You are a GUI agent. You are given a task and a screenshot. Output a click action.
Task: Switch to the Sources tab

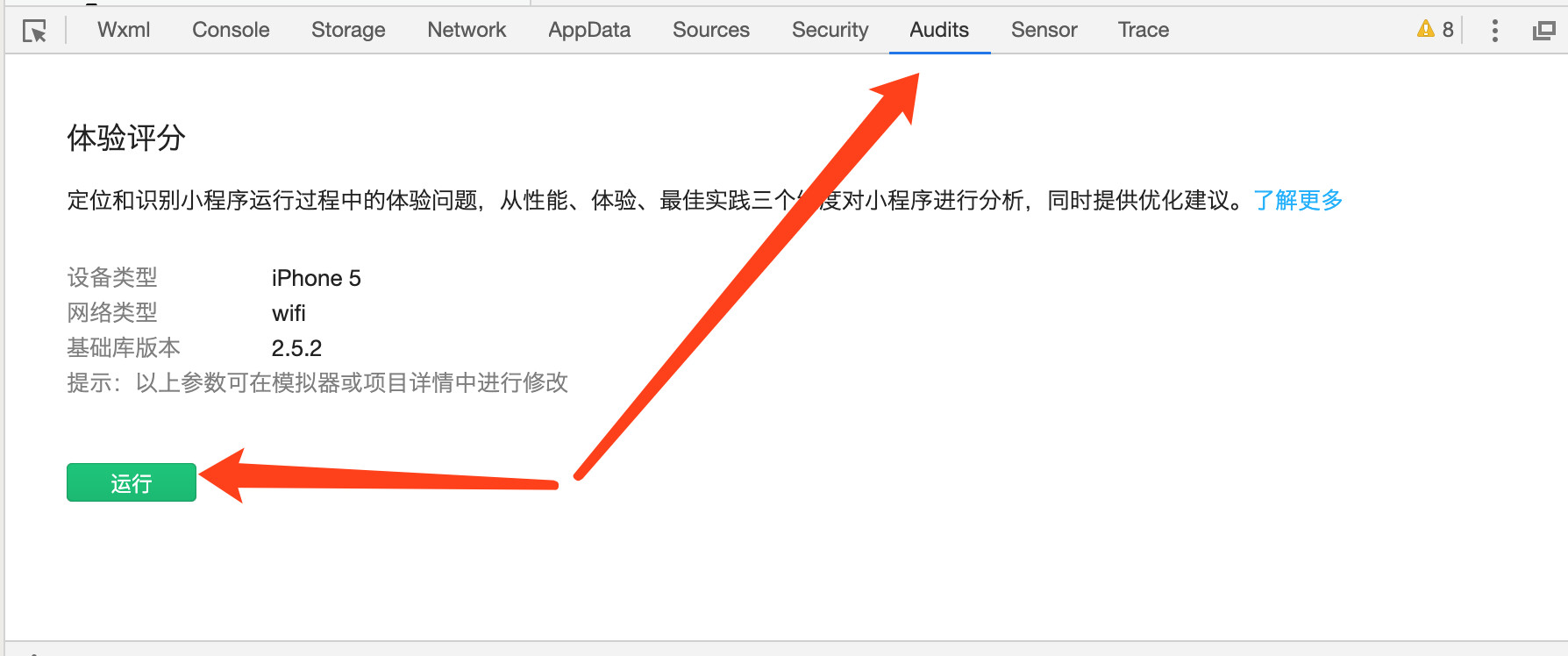point(711,30)
